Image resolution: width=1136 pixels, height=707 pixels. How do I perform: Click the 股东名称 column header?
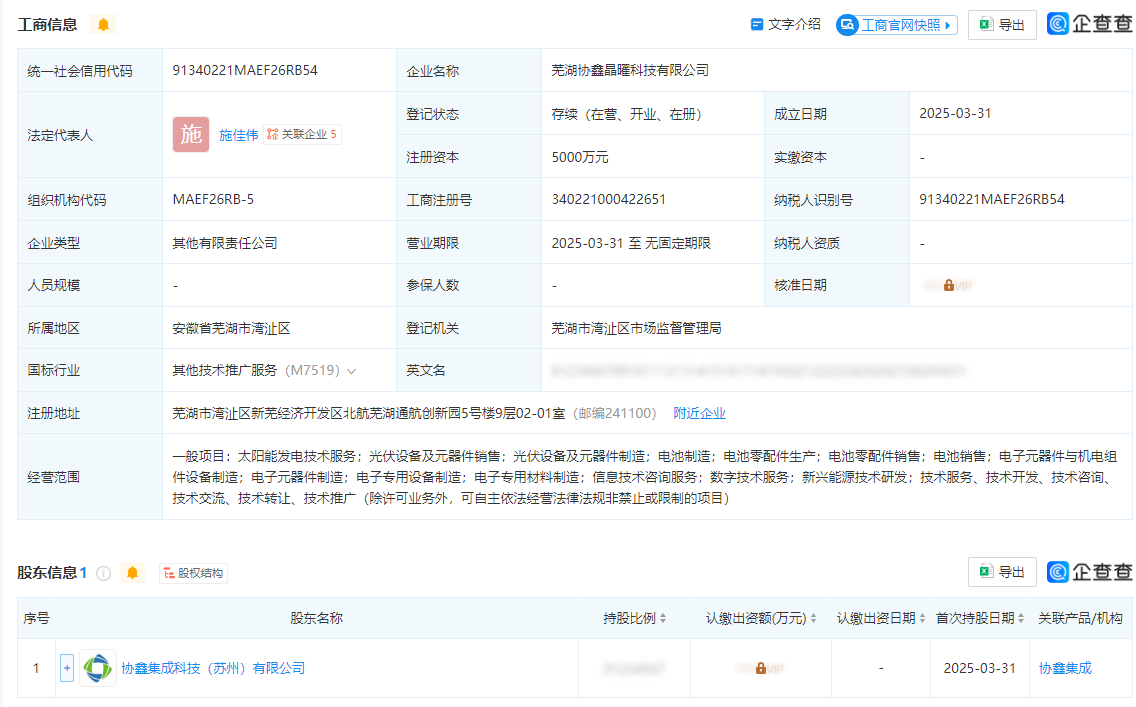coord(316,619)
